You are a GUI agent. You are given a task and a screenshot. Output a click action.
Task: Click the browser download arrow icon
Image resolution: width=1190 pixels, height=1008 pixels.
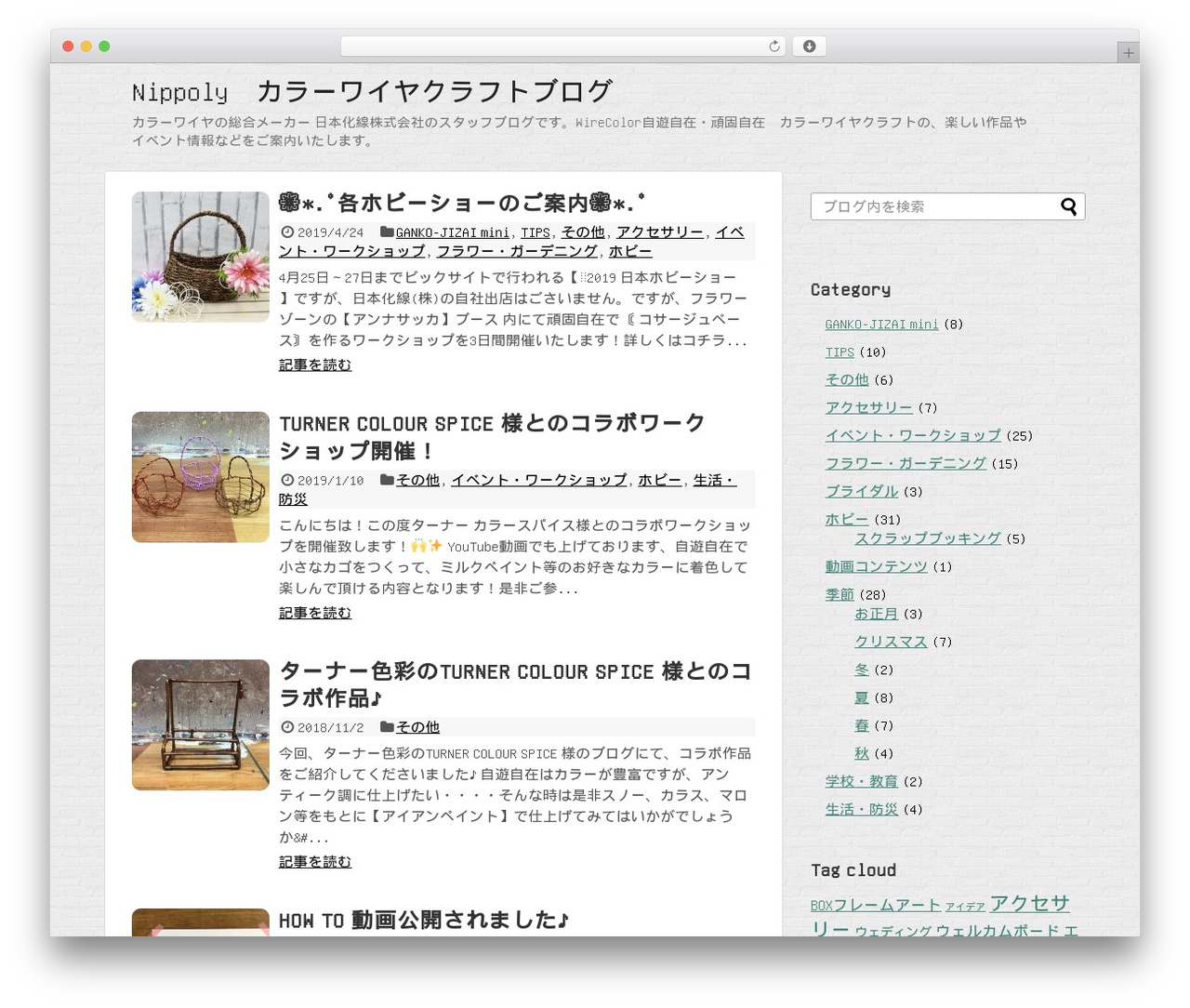pyautogui.click(x=810, y=46)
